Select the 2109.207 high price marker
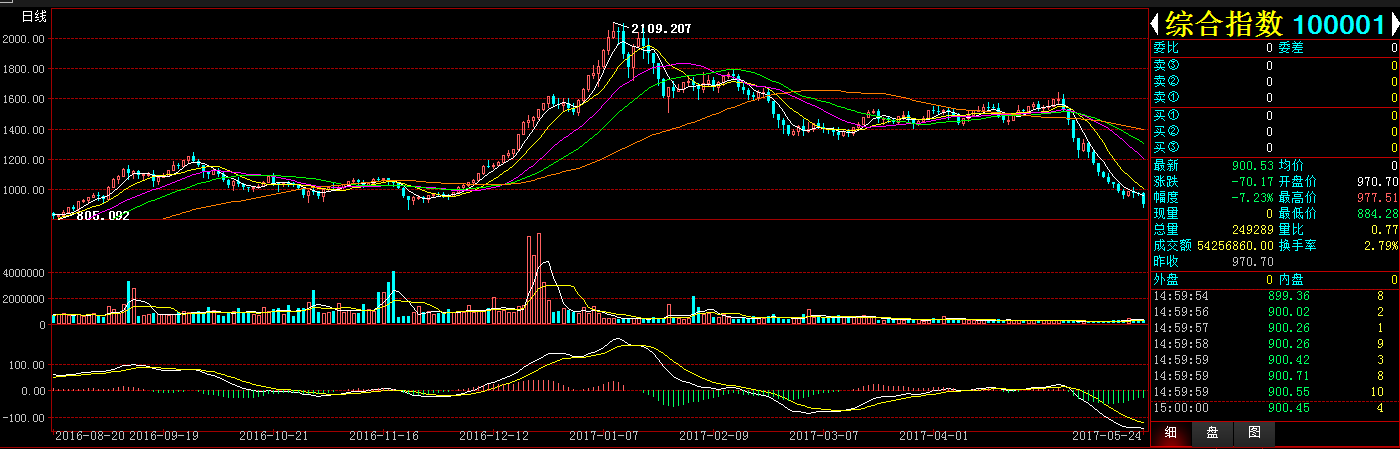Viewport: 1400px width, 449px height. (661, 29)
